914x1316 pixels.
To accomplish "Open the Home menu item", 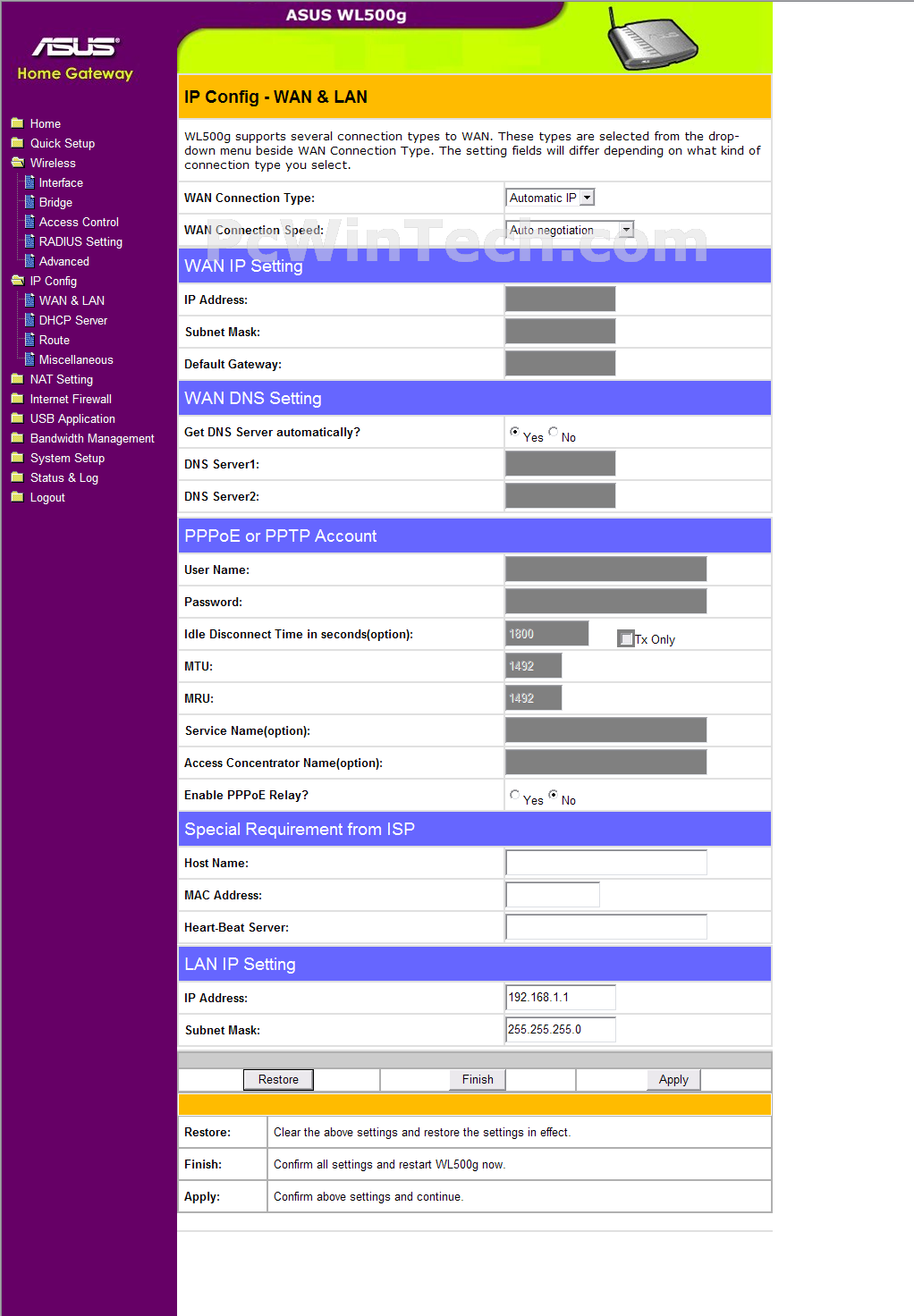I will pyautogui.click(x=46, y=123).
